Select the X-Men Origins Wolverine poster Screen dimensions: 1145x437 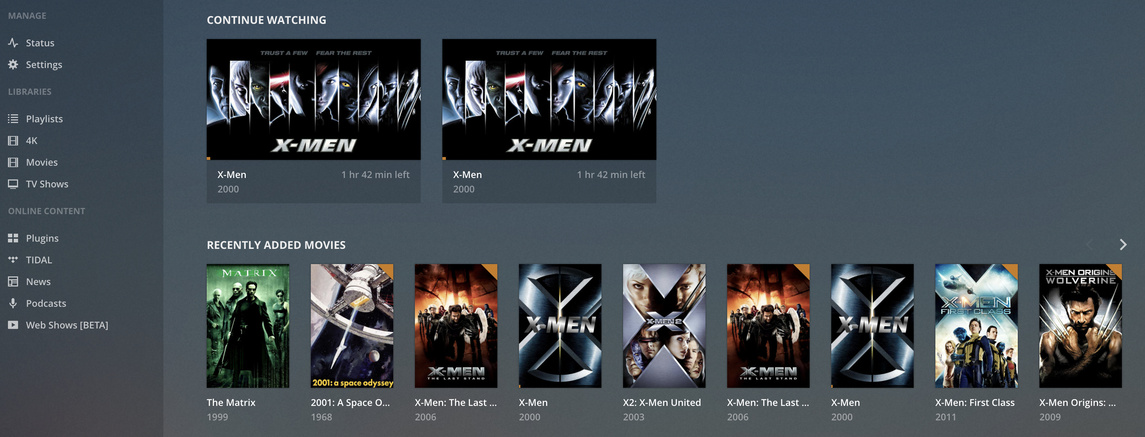pyautogui.click(x=1080, y=326)
